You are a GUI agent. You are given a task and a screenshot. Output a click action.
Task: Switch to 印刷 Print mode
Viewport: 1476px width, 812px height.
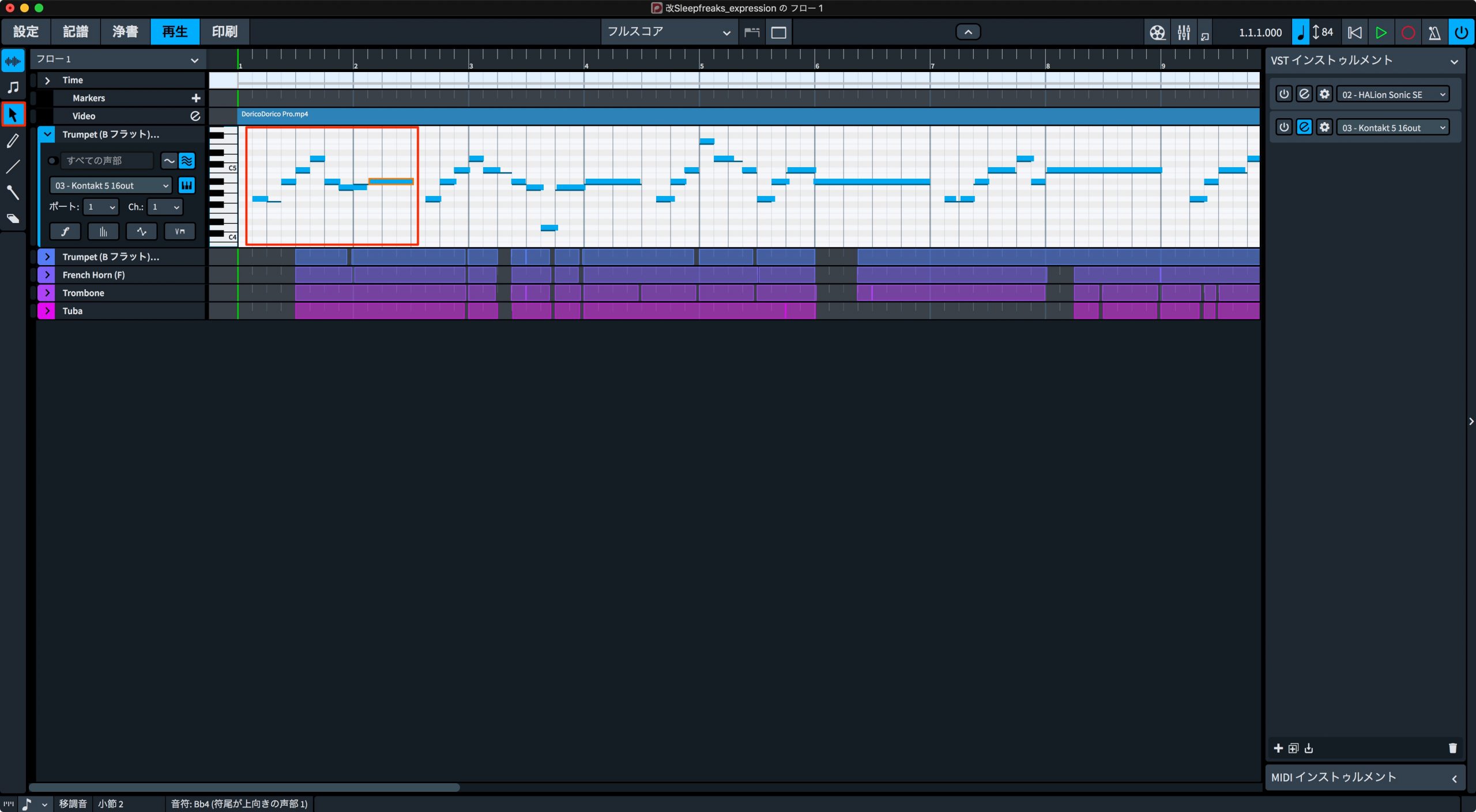(x=224, y=32)
